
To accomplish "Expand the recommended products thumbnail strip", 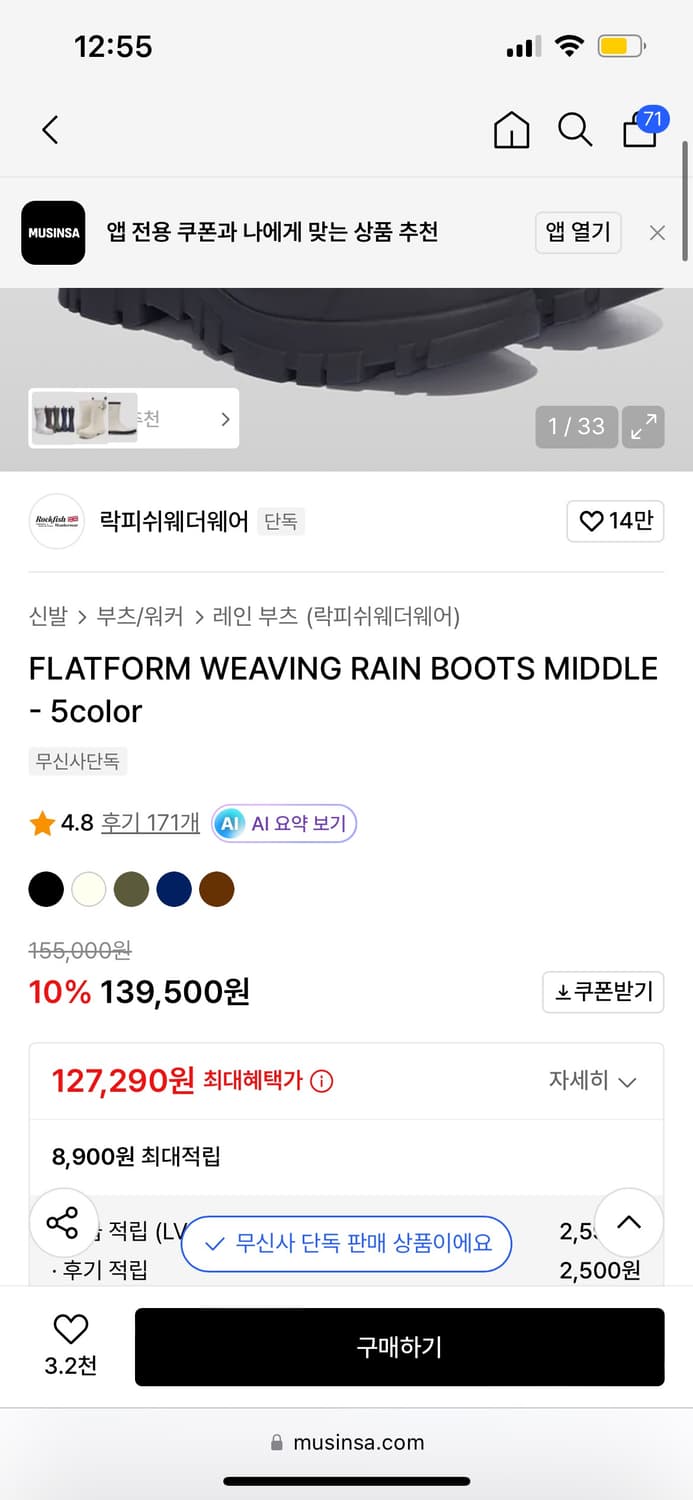I will click(224, 418).
